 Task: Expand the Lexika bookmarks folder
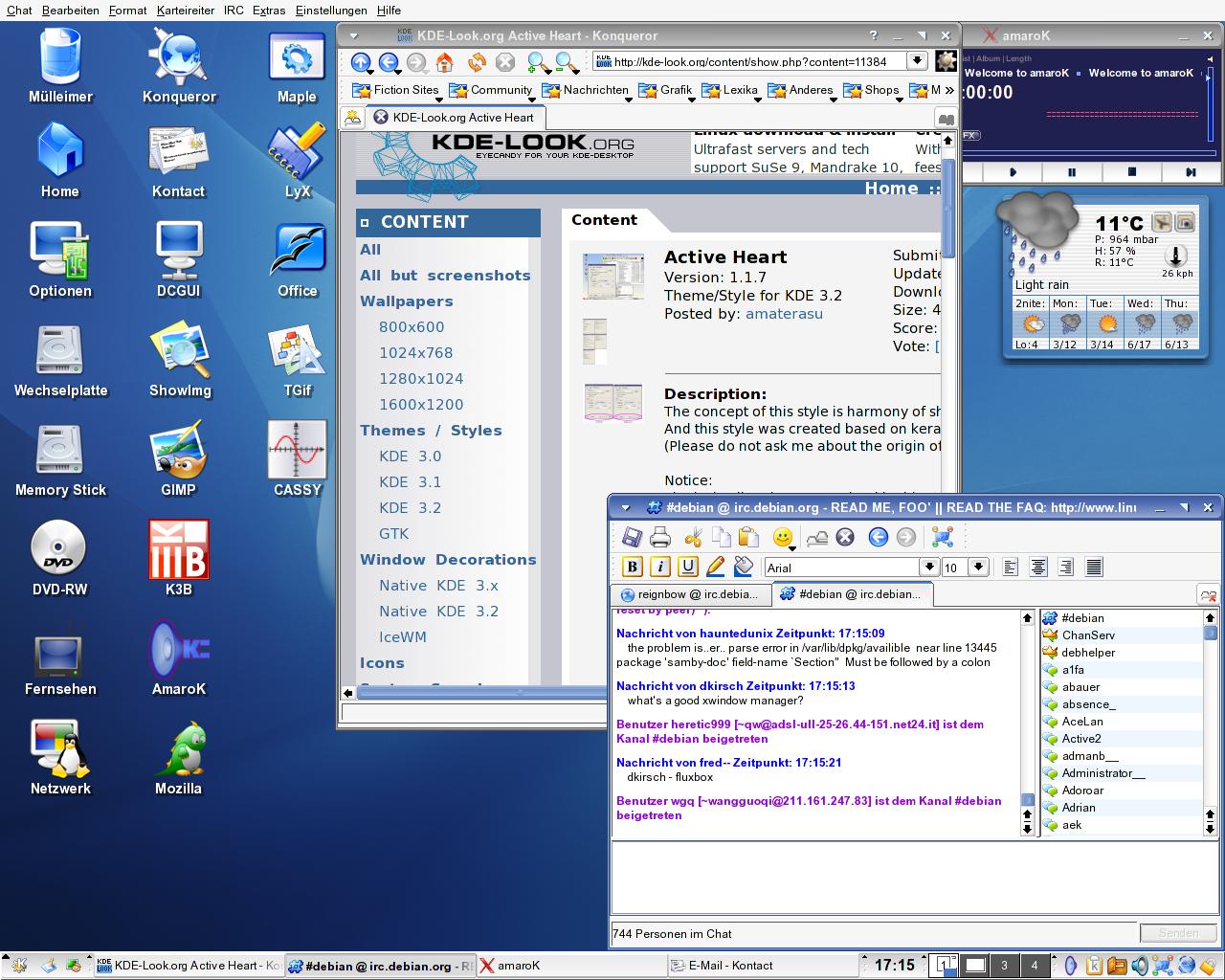pyautogui.click(x=732, y=90)
